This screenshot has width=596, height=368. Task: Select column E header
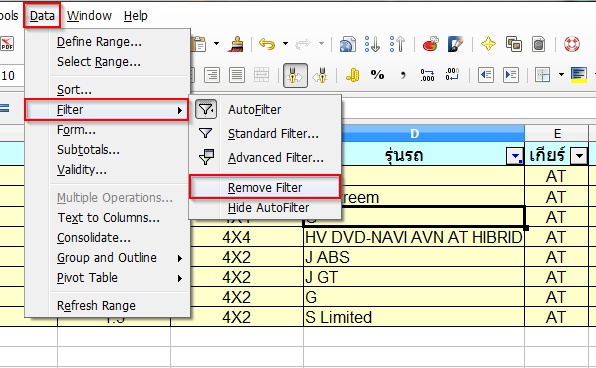point(557,133)
